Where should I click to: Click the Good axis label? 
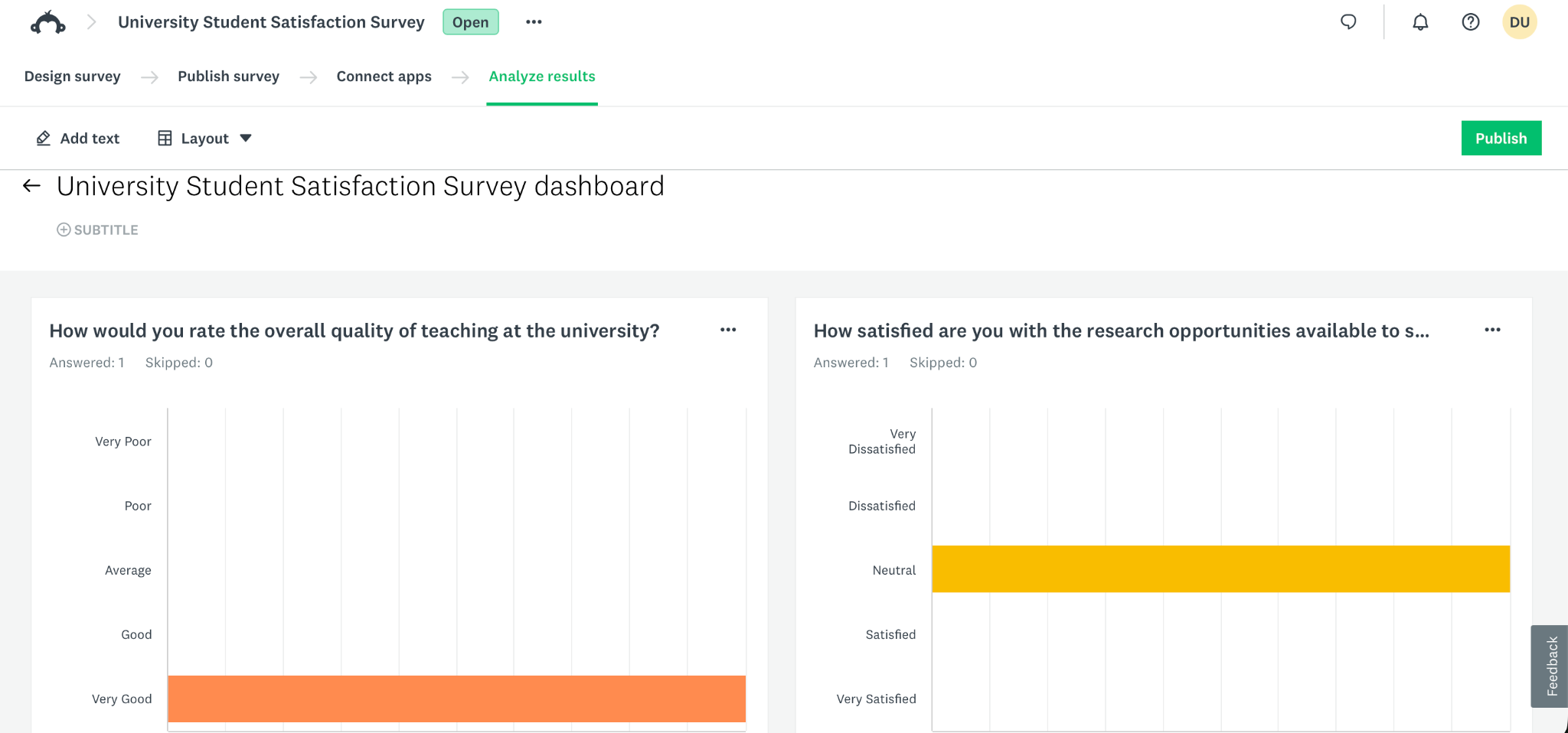pos(136,634)
